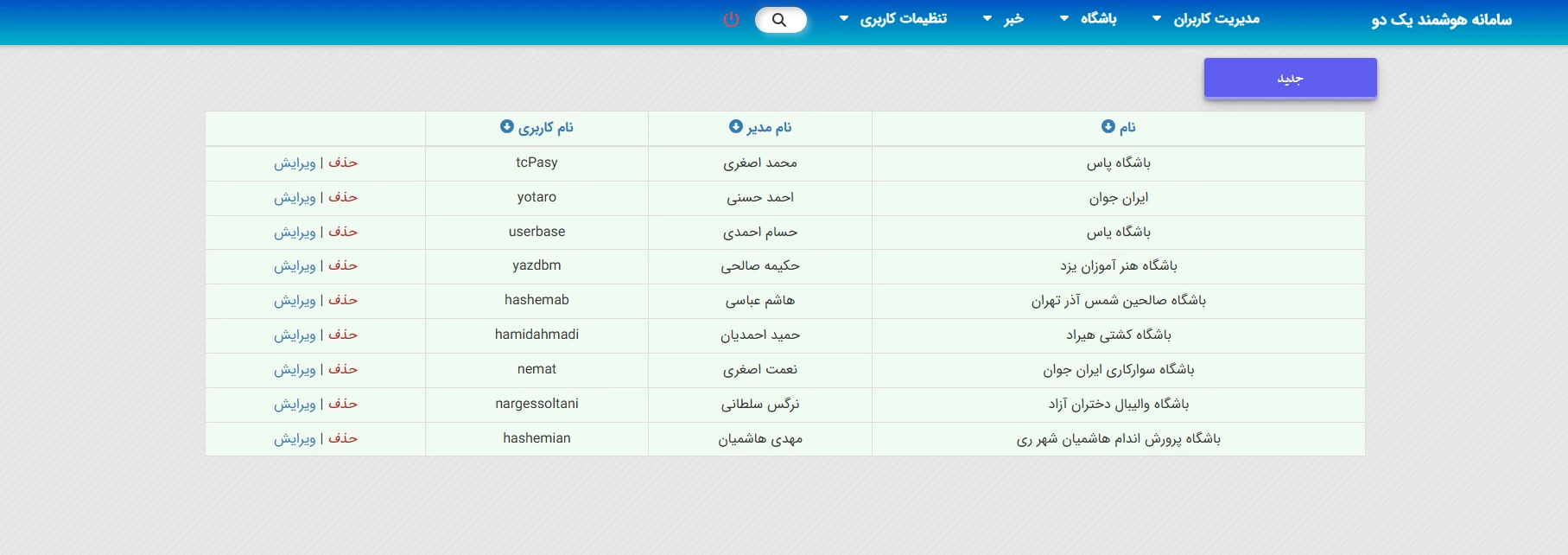Image resolution: width=1568 pixels, height=555 pixels.
Task: Edit the hashemab row via ویرایش
Action: tap(295, 300)
